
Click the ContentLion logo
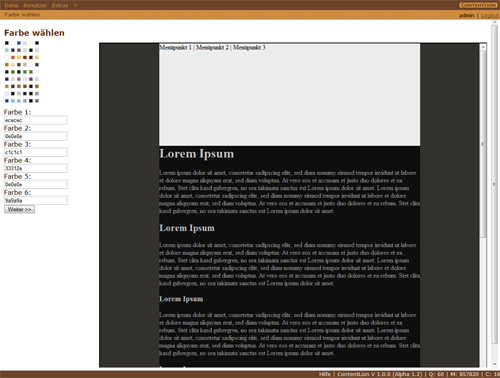[478, 5]
